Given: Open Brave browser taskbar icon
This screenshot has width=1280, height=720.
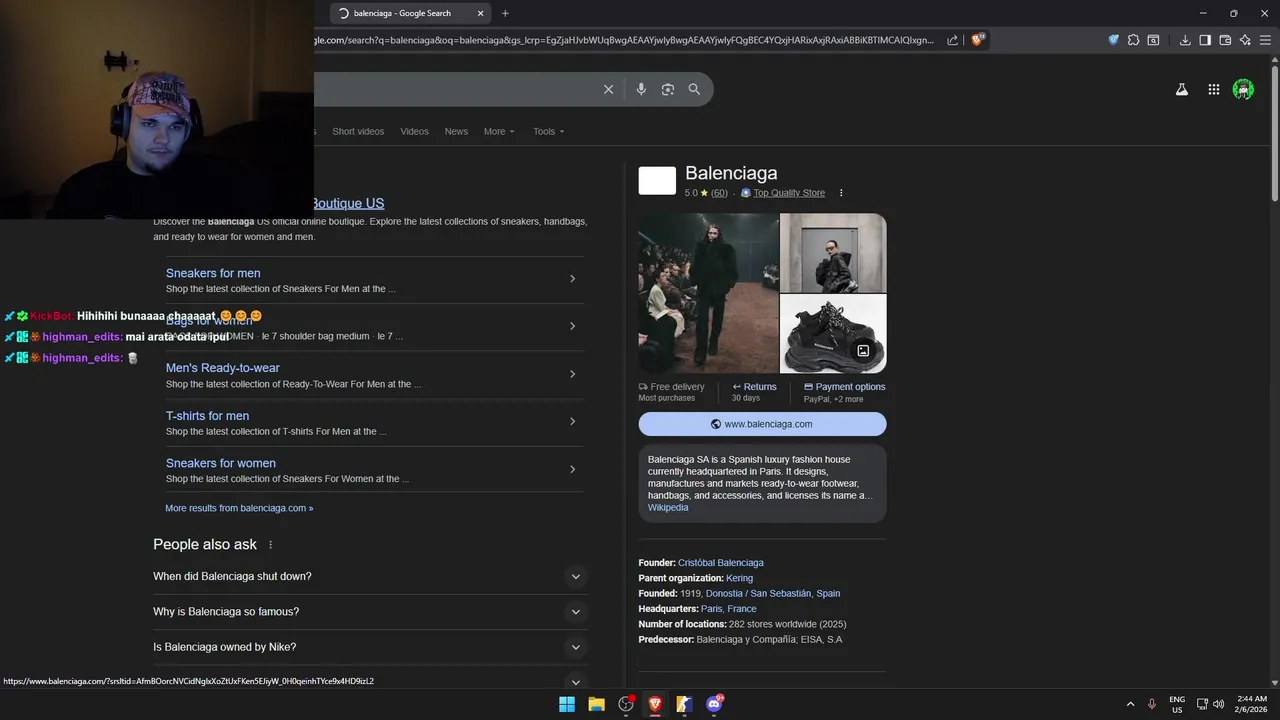Looking at the screenshot, I should [x=655, y=704].
